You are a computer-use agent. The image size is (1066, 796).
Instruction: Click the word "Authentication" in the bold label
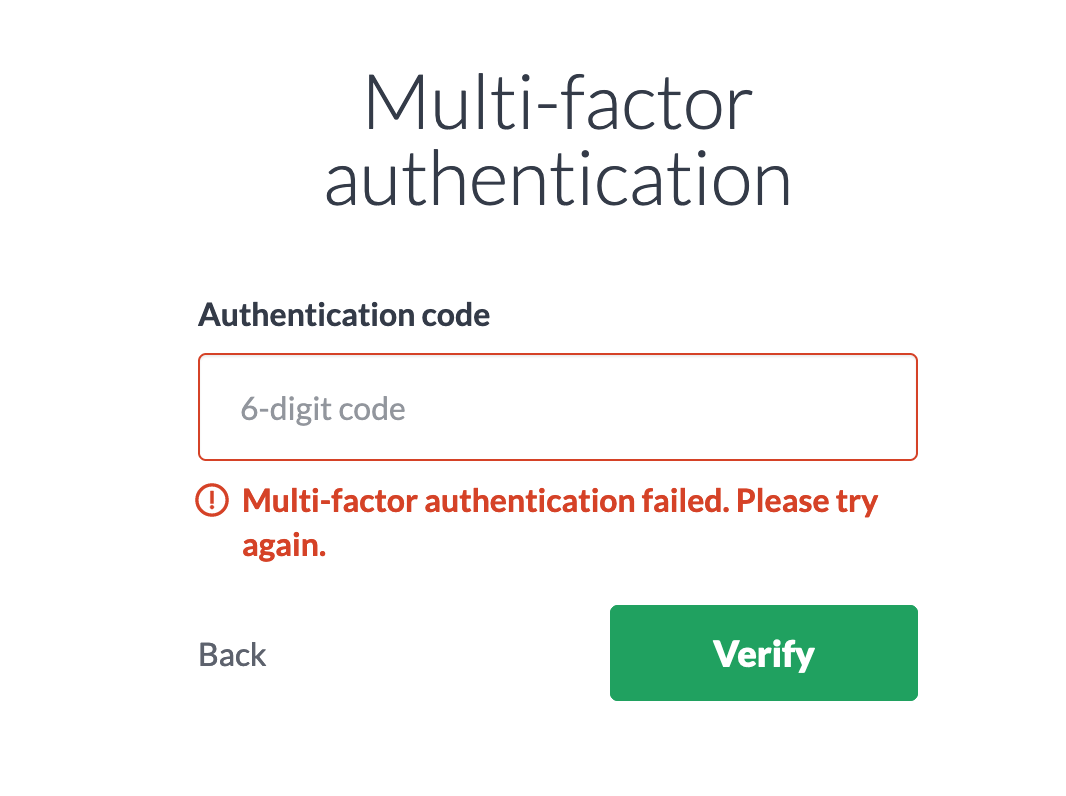pos(306,315)
